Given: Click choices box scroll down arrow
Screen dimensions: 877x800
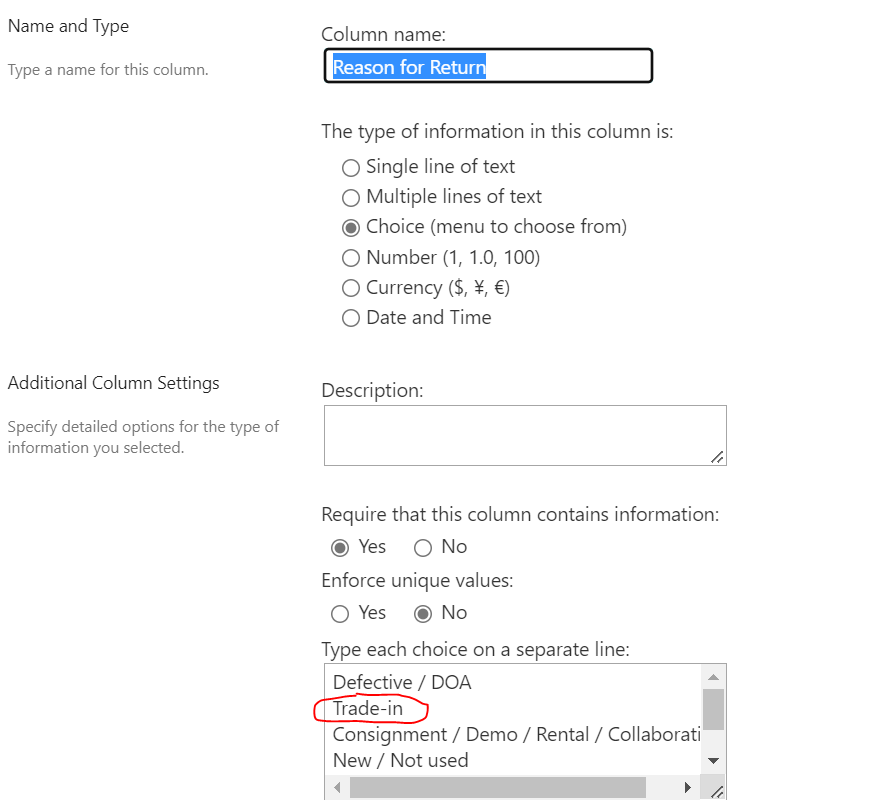Looking at the screenshot, I should click(x=713, y=761).
